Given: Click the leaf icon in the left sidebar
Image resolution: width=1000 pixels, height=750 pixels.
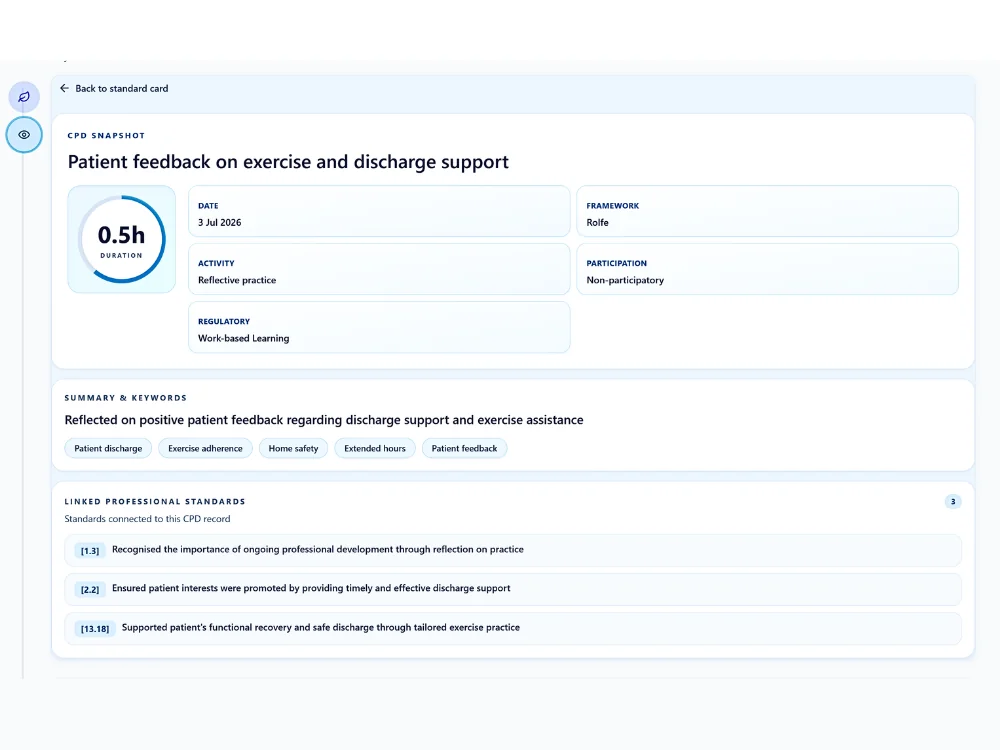Looking at the screenshot, I should click(24, 97).
